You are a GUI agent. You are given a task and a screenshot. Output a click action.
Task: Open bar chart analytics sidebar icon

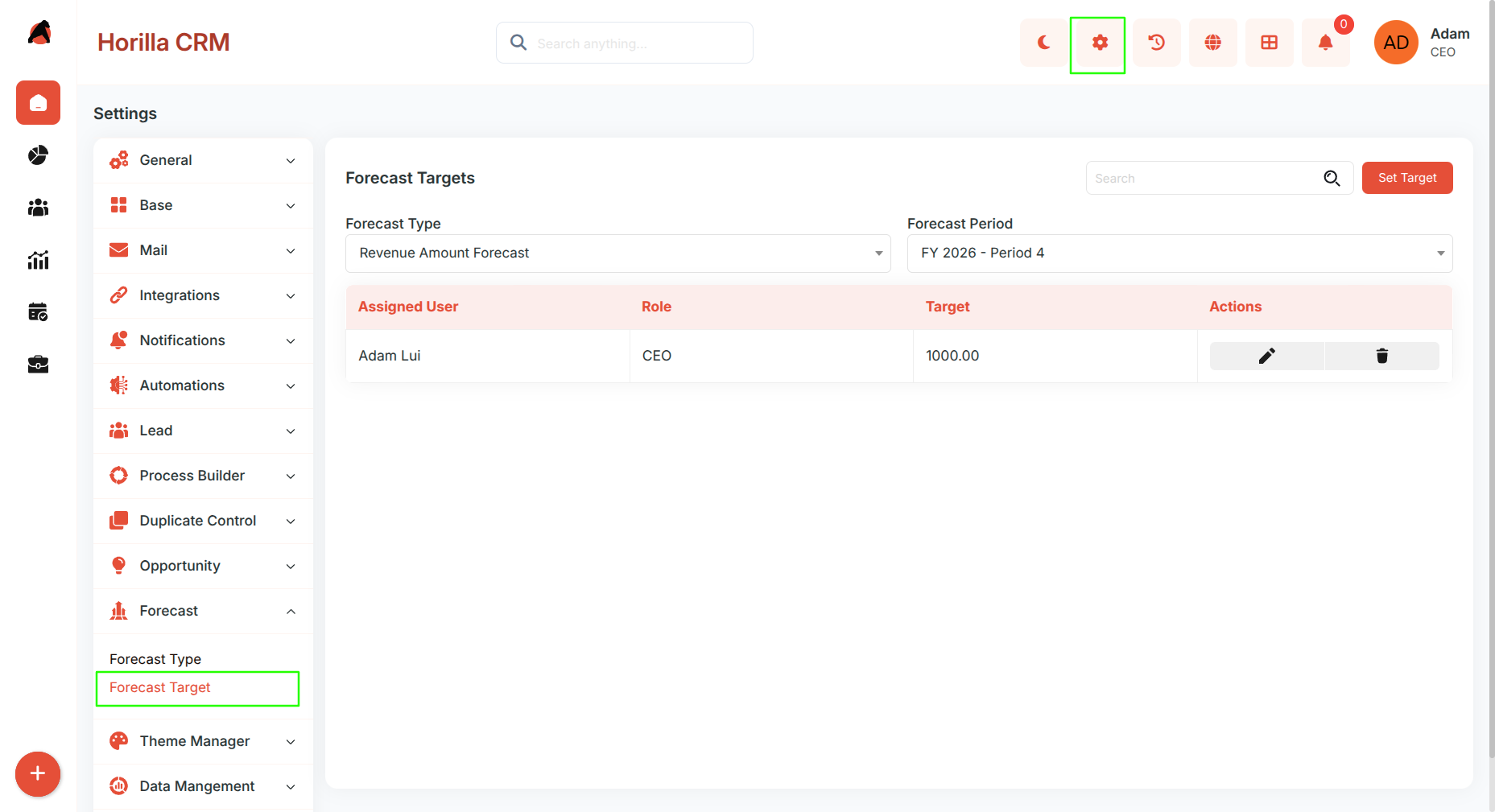point(38,260)
